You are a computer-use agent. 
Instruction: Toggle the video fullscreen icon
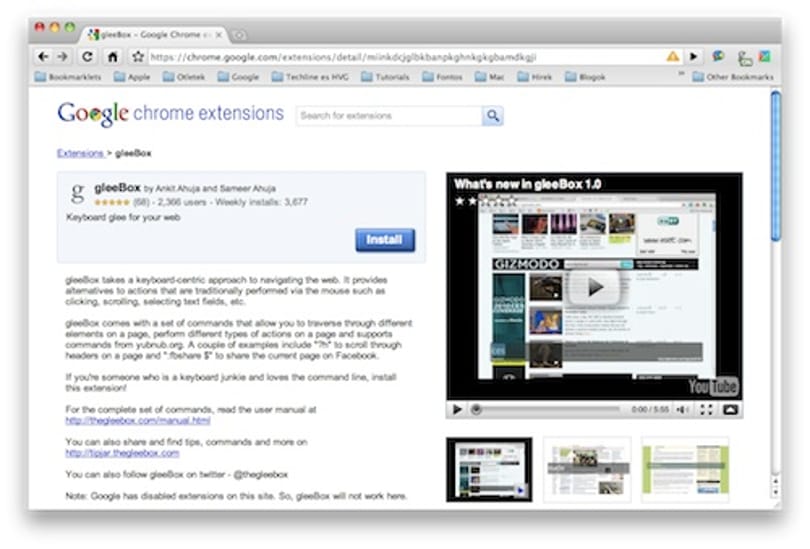pos(706,410)
